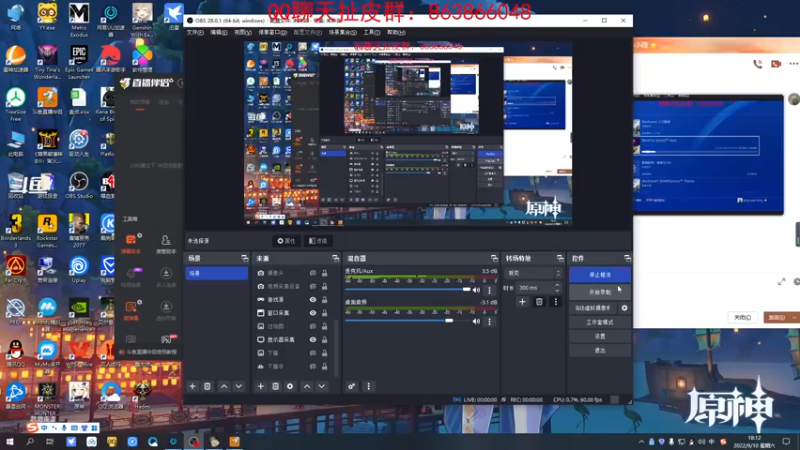Toggle visibility of second video capture source

[x=313, y=286]
